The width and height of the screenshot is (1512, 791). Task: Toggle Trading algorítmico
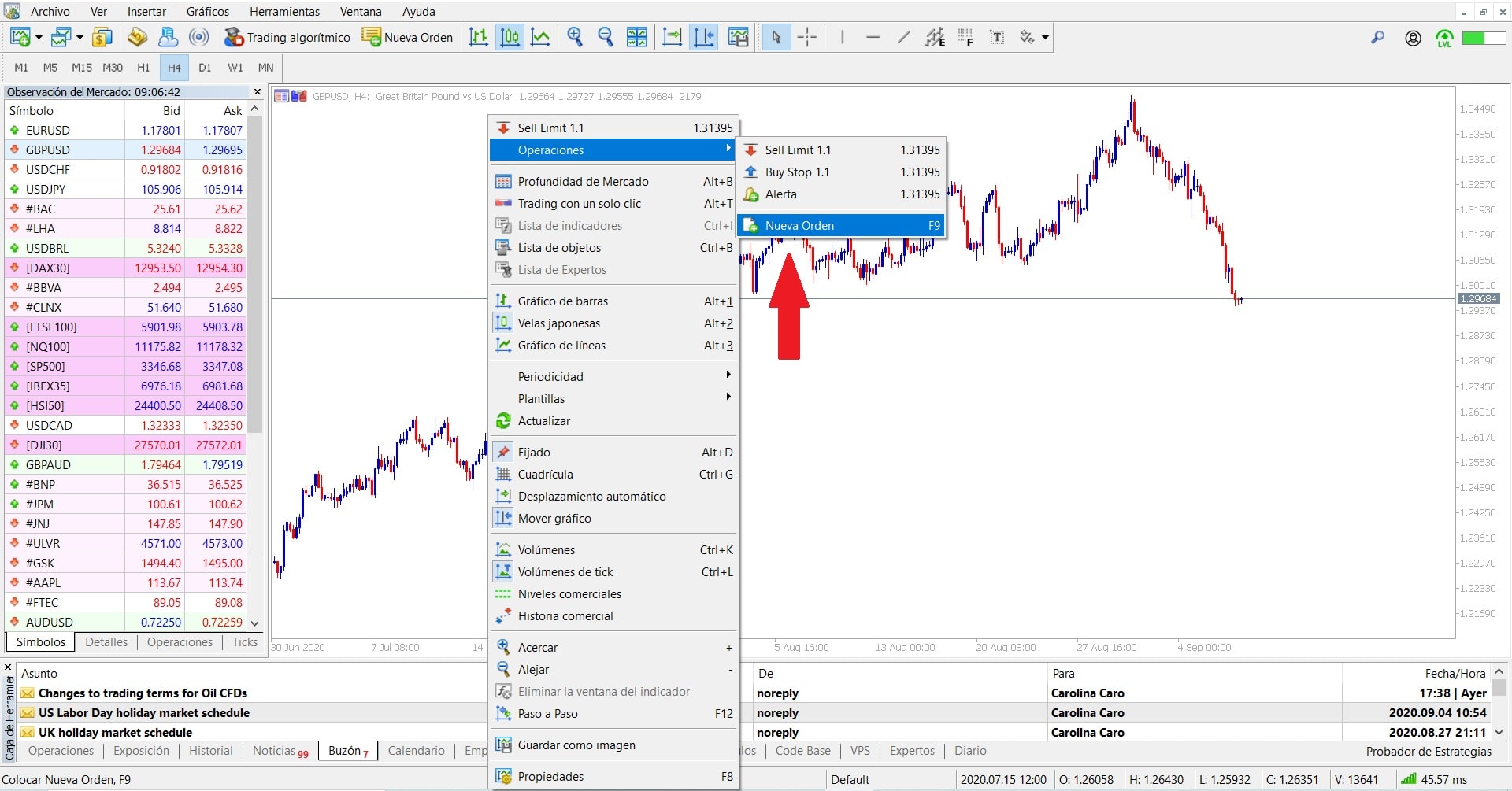tap(287, 37)
